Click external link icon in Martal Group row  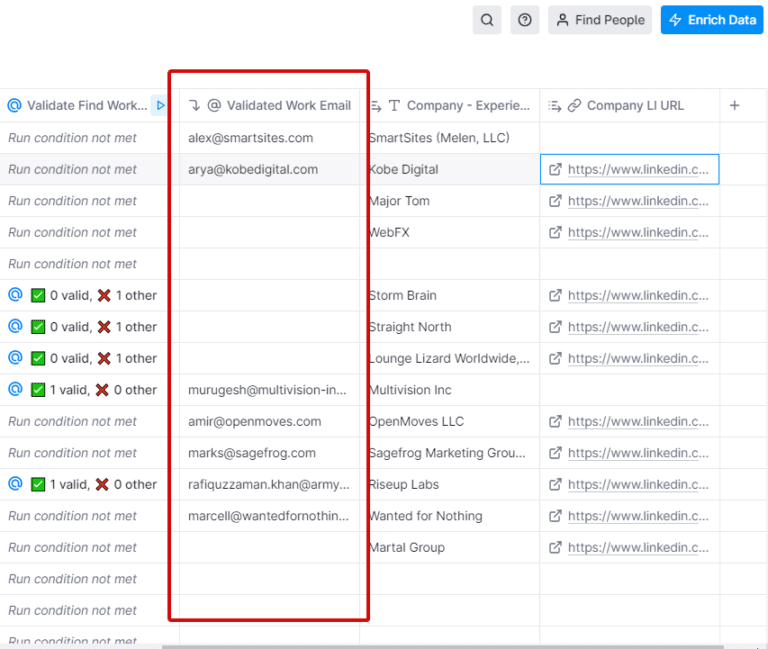coord(555,547)
